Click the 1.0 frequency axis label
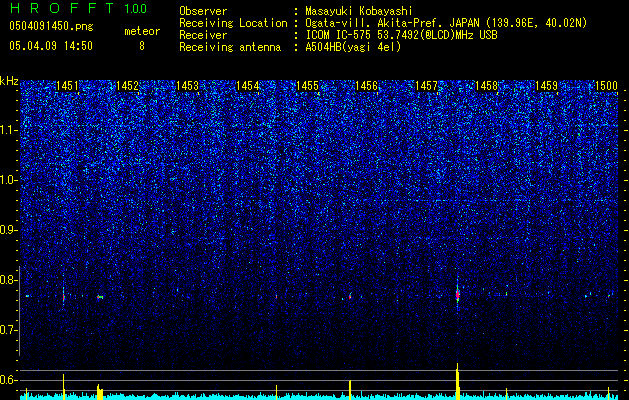The image size is (629, 400). [9, 180]
